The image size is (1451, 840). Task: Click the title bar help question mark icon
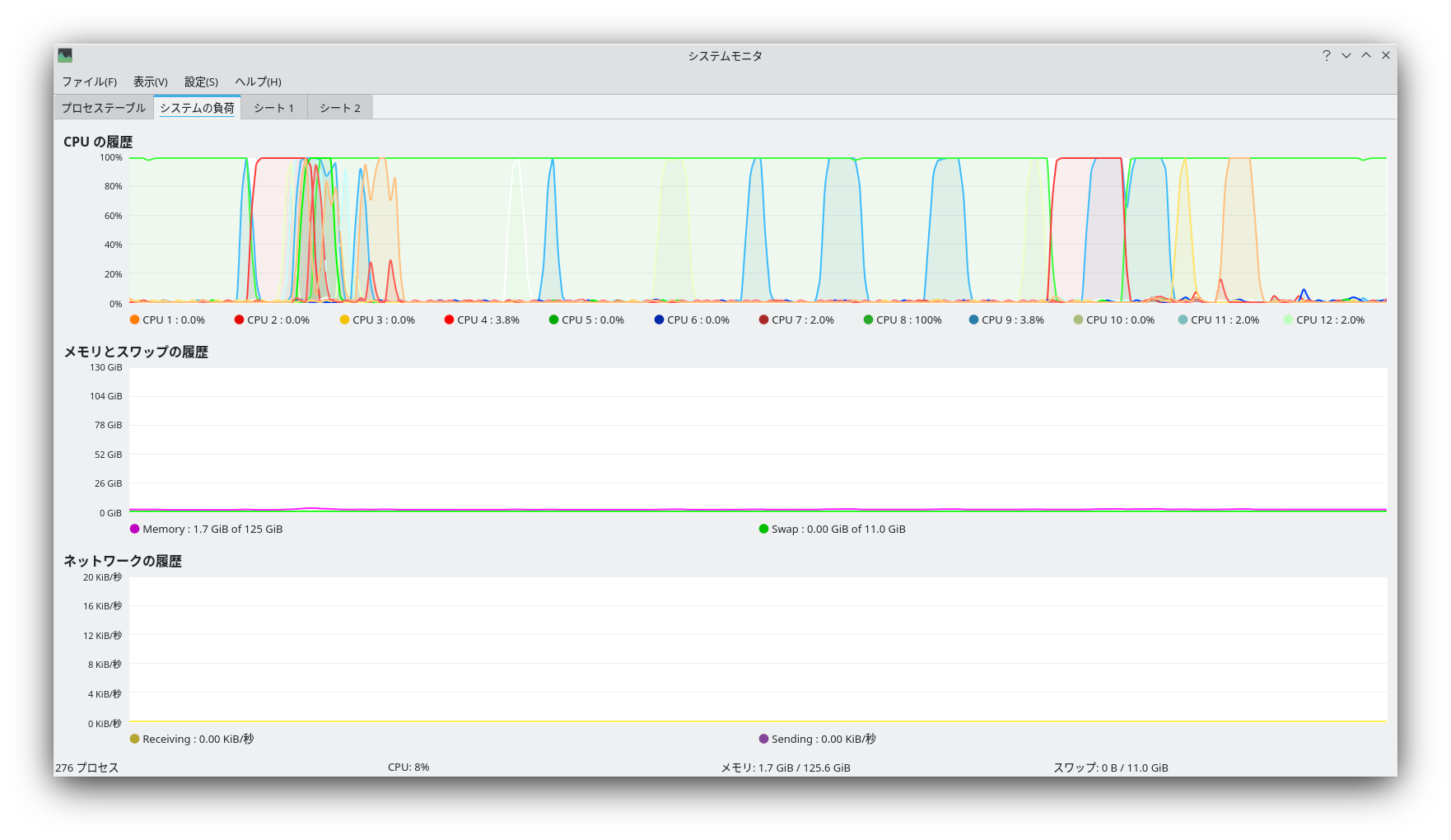pos(1326,55)
